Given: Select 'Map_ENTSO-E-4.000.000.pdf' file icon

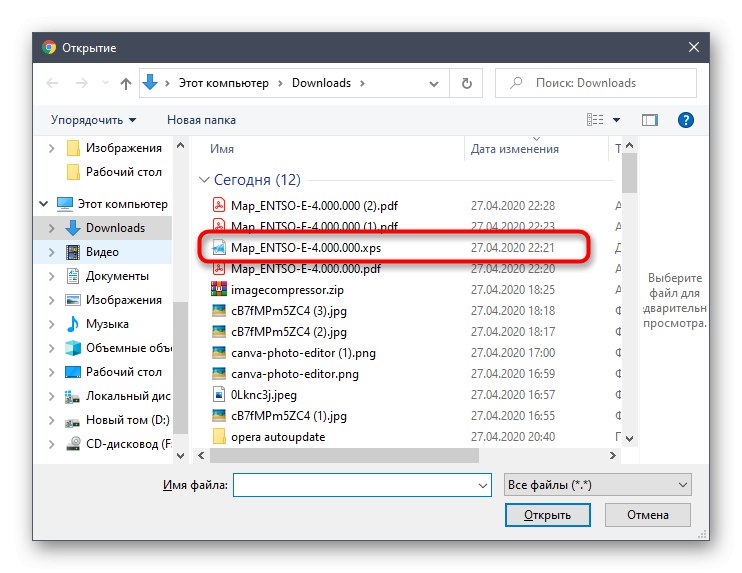Looking at the screenshot, I should 219,269.
